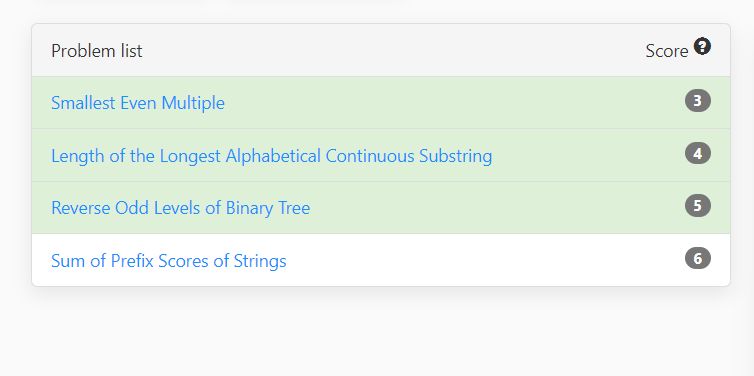
Task: Open Length of the Longest Alphabetical Continuous Substring
Action: (x=272, y=156)
